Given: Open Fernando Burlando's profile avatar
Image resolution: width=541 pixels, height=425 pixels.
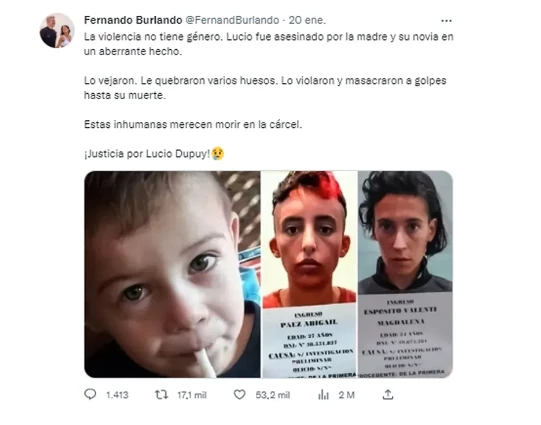Looking at the screenshot, I should pos(57,31).
